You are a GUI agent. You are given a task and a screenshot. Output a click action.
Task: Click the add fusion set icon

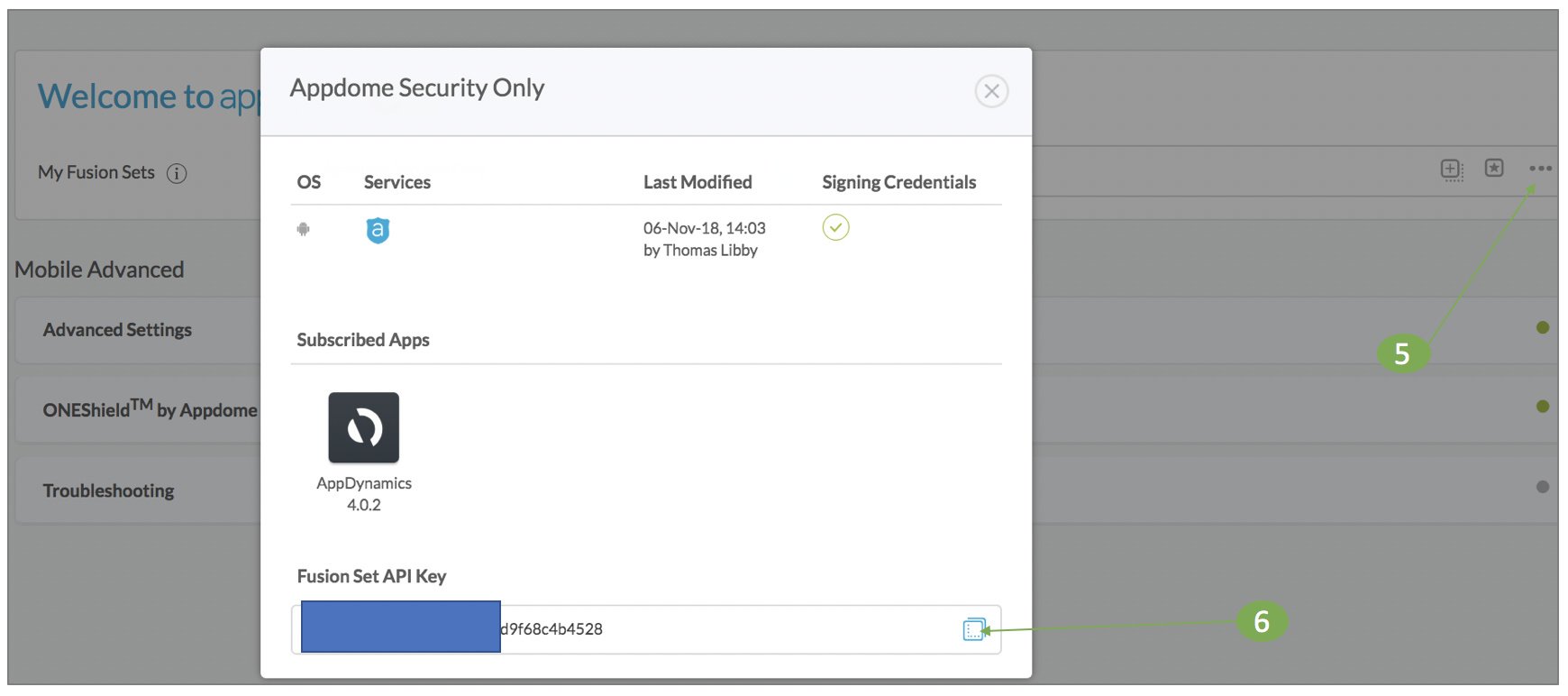pos(1451,169)
